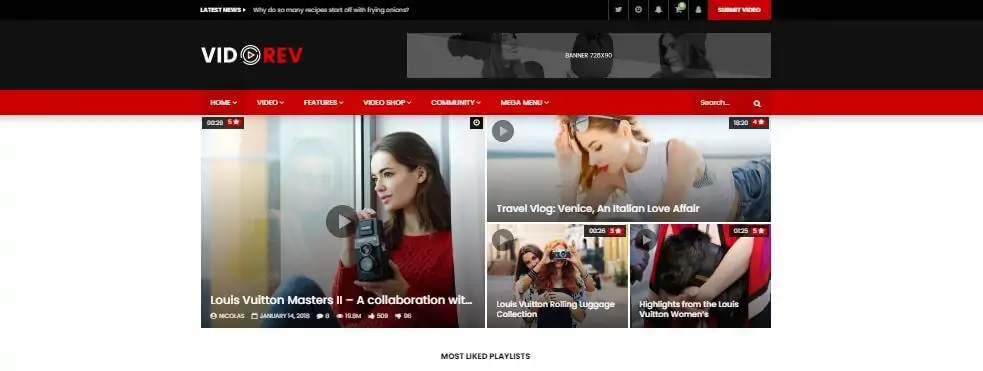This screenshot has width=983, height=371.
Task: Click the 3-star rating badge on Luggage video
Action: click(616, 231)
